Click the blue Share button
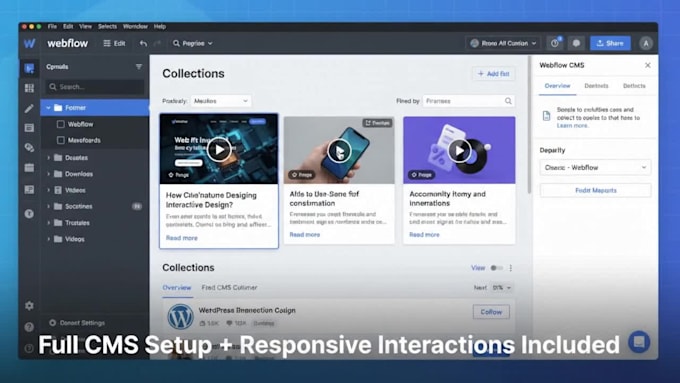Screen dimensions: 680x383 coord(610,43)
